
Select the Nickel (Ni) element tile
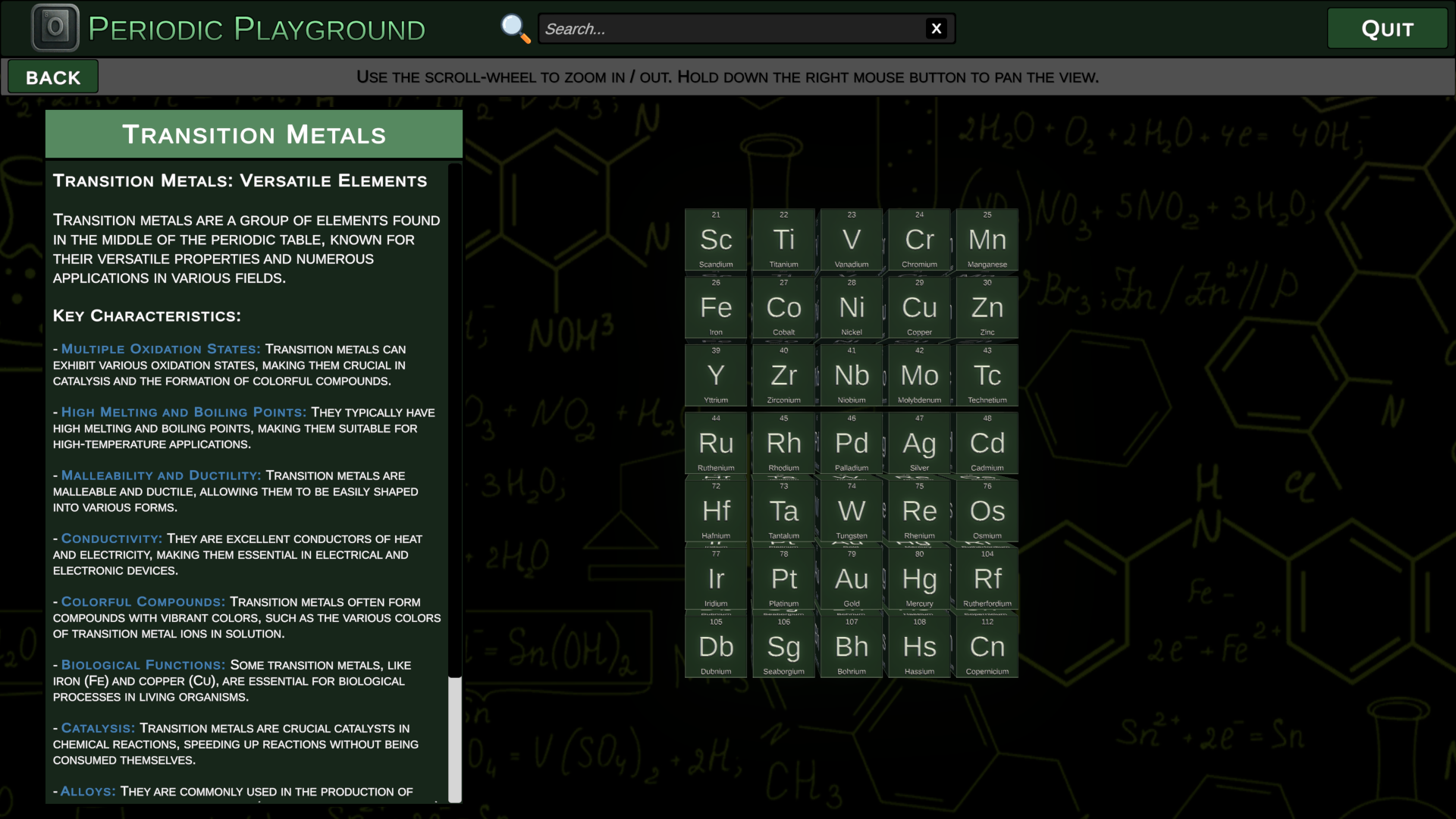(852, 308)
